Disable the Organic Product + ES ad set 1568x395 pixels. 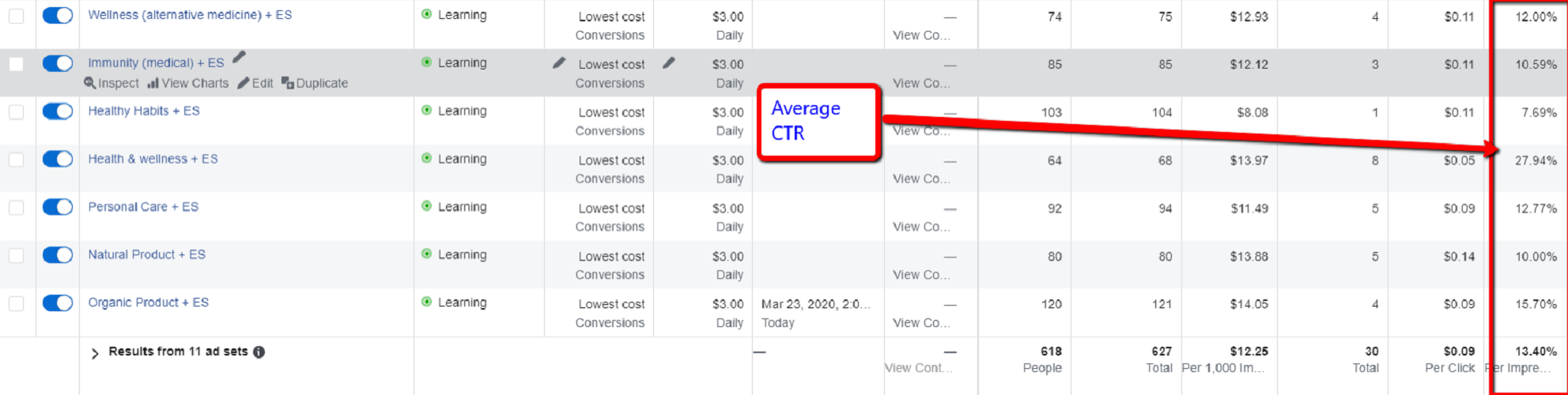(x=58, y=303)
